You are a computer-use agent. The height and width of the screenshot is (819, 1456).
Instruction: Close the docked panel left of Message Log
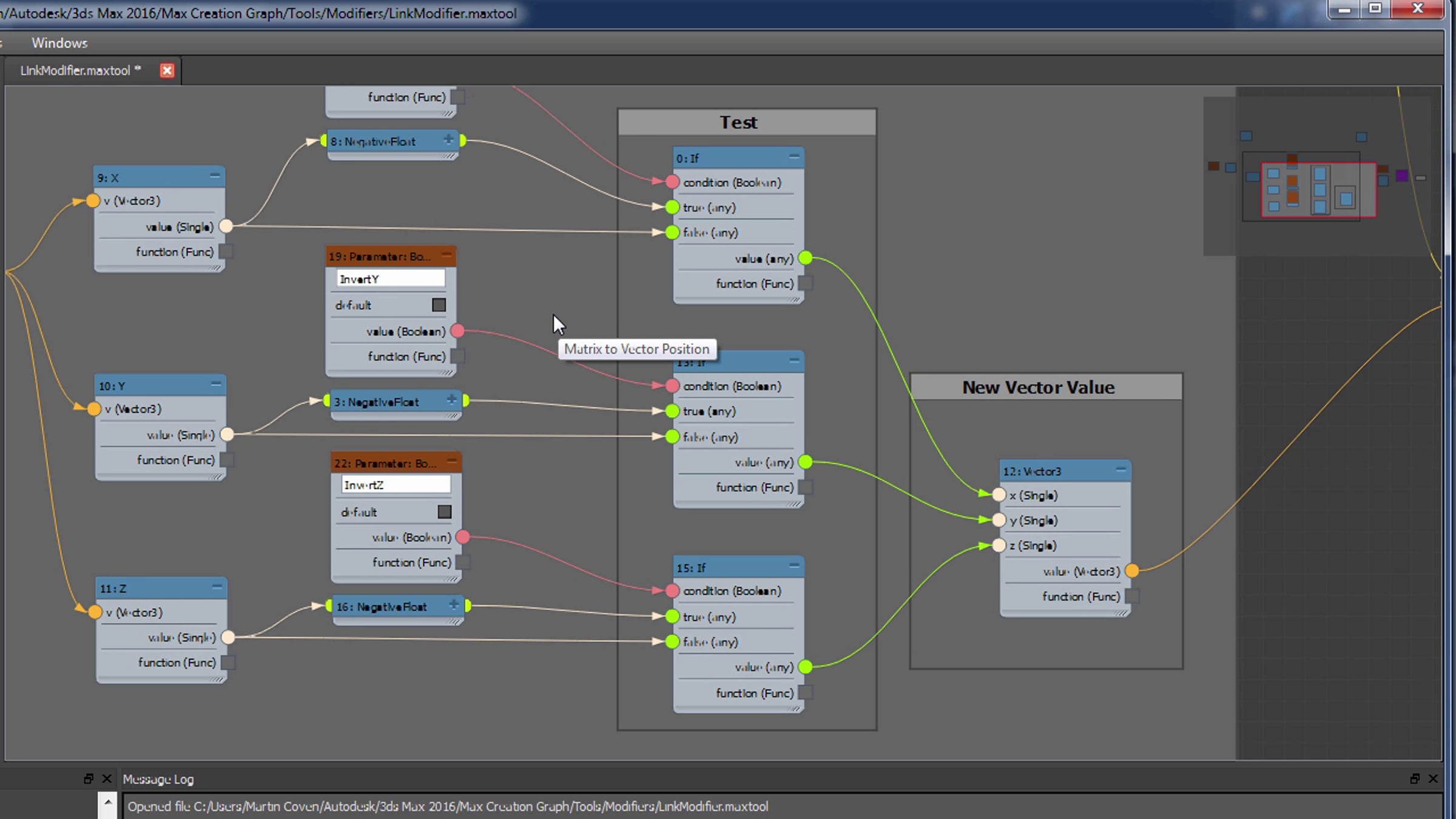coord(107,778)
